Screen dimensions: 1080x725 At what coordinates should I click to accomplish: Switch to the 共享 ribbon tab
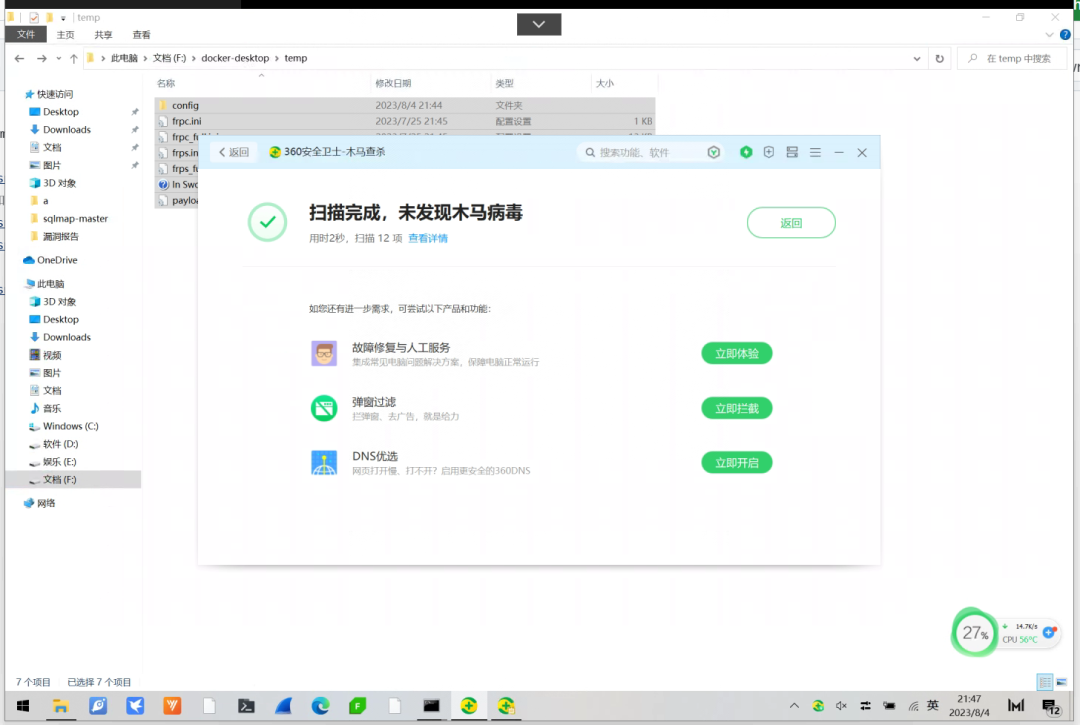pyautogui.click(x=103, y=33)
